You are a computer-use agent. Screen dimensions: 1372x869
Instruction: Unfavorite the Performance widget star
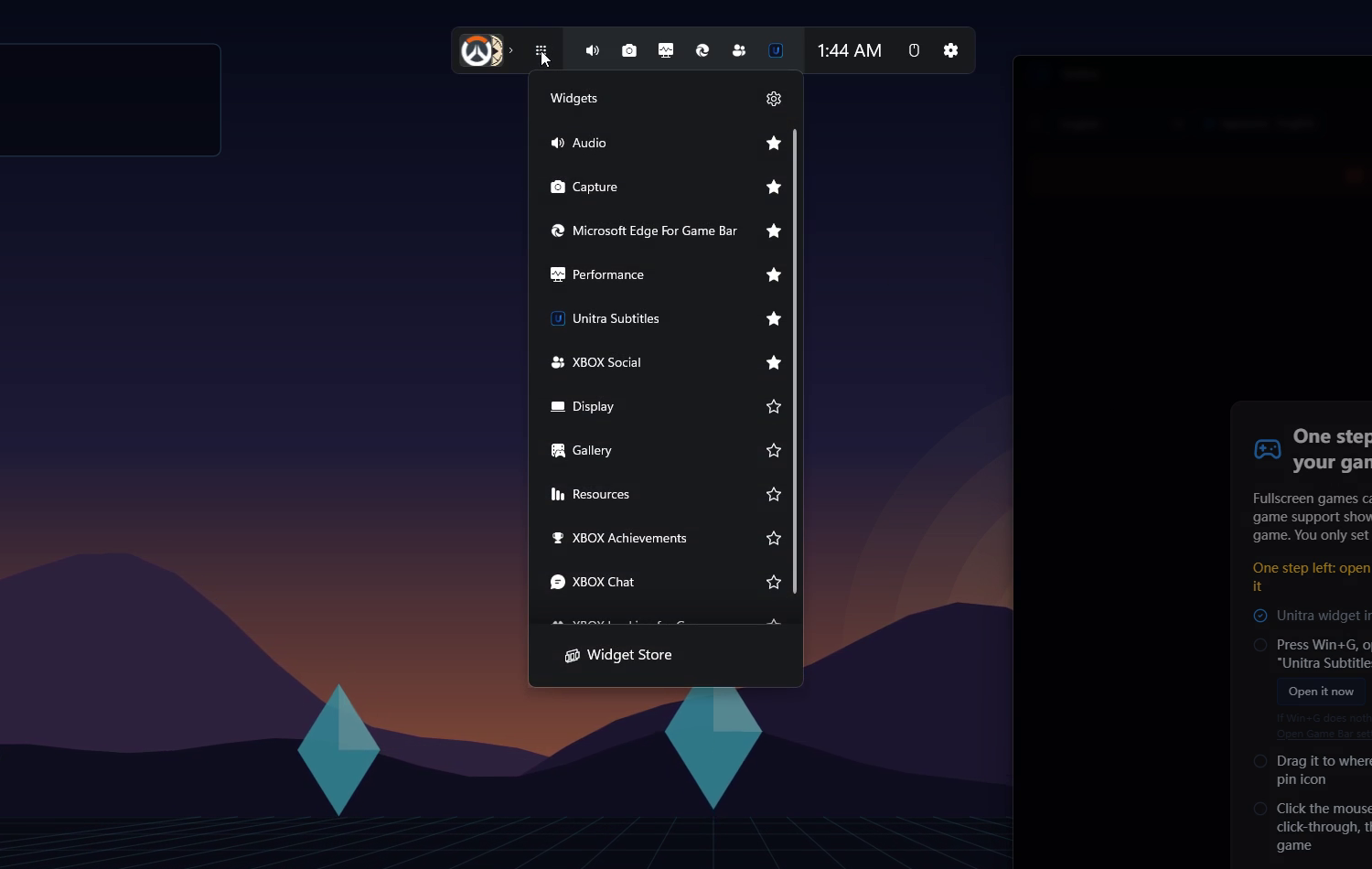tap(774, 274)
